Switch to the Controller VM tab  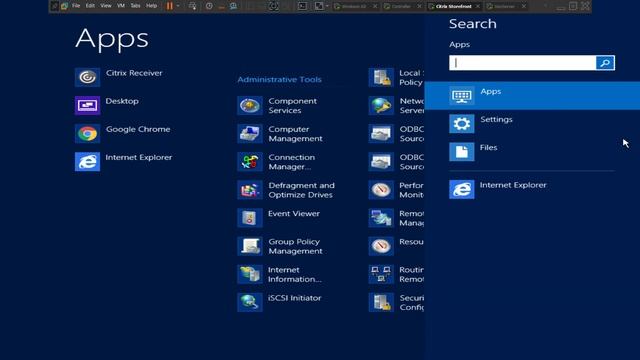pyautogui.click(x=401, y=6)
